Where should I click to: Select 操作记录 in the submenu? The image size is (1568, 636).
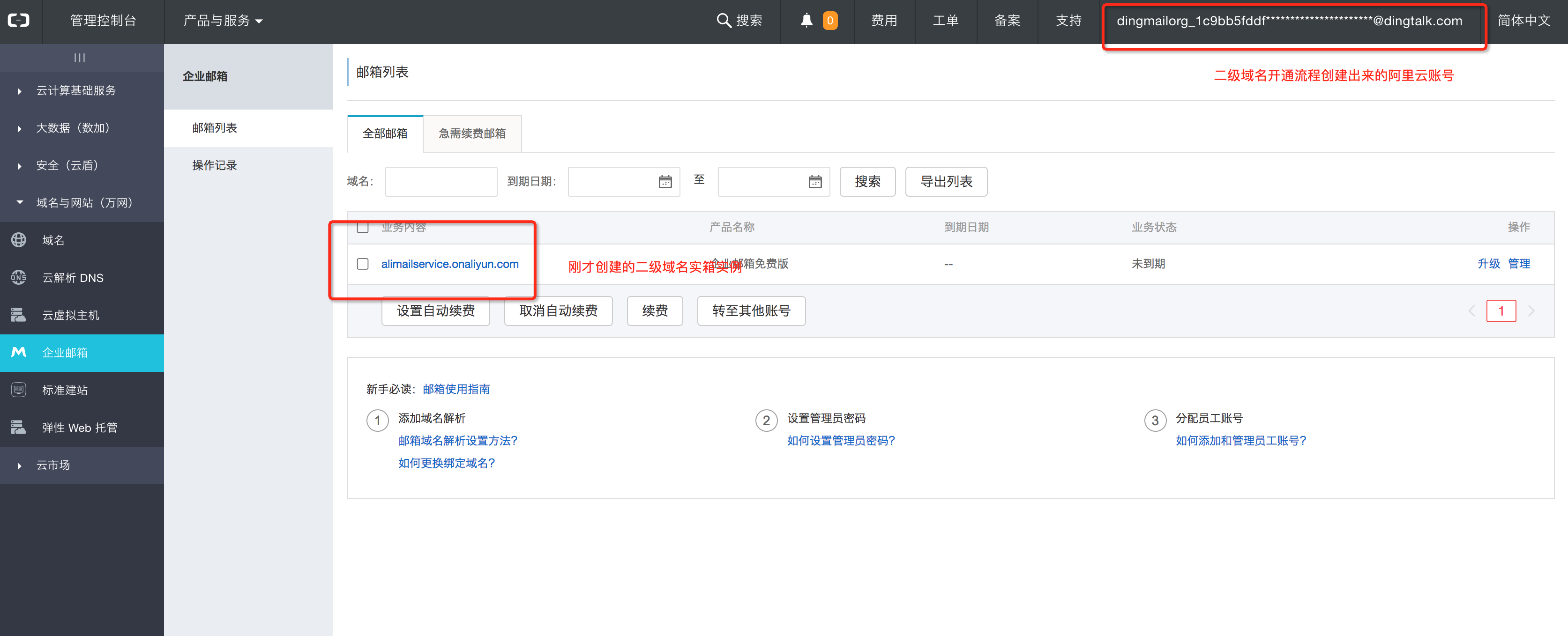214,165
